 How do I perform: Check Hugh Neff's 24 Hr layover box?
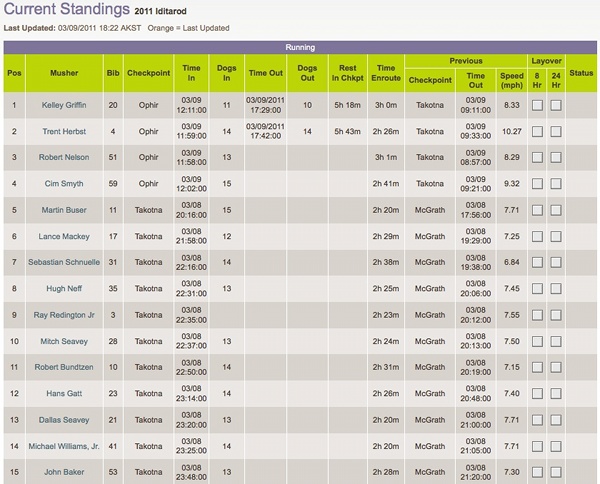556,288
